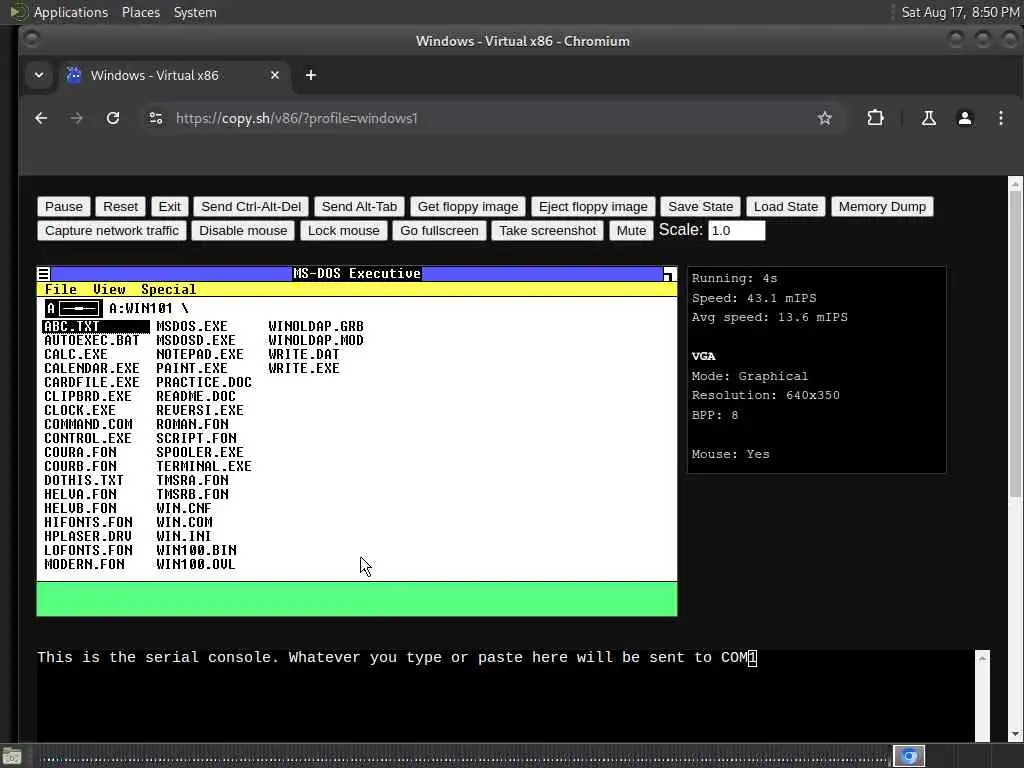
Task: Select WIN.INI in the file list
Action: (x=184, y=536)
